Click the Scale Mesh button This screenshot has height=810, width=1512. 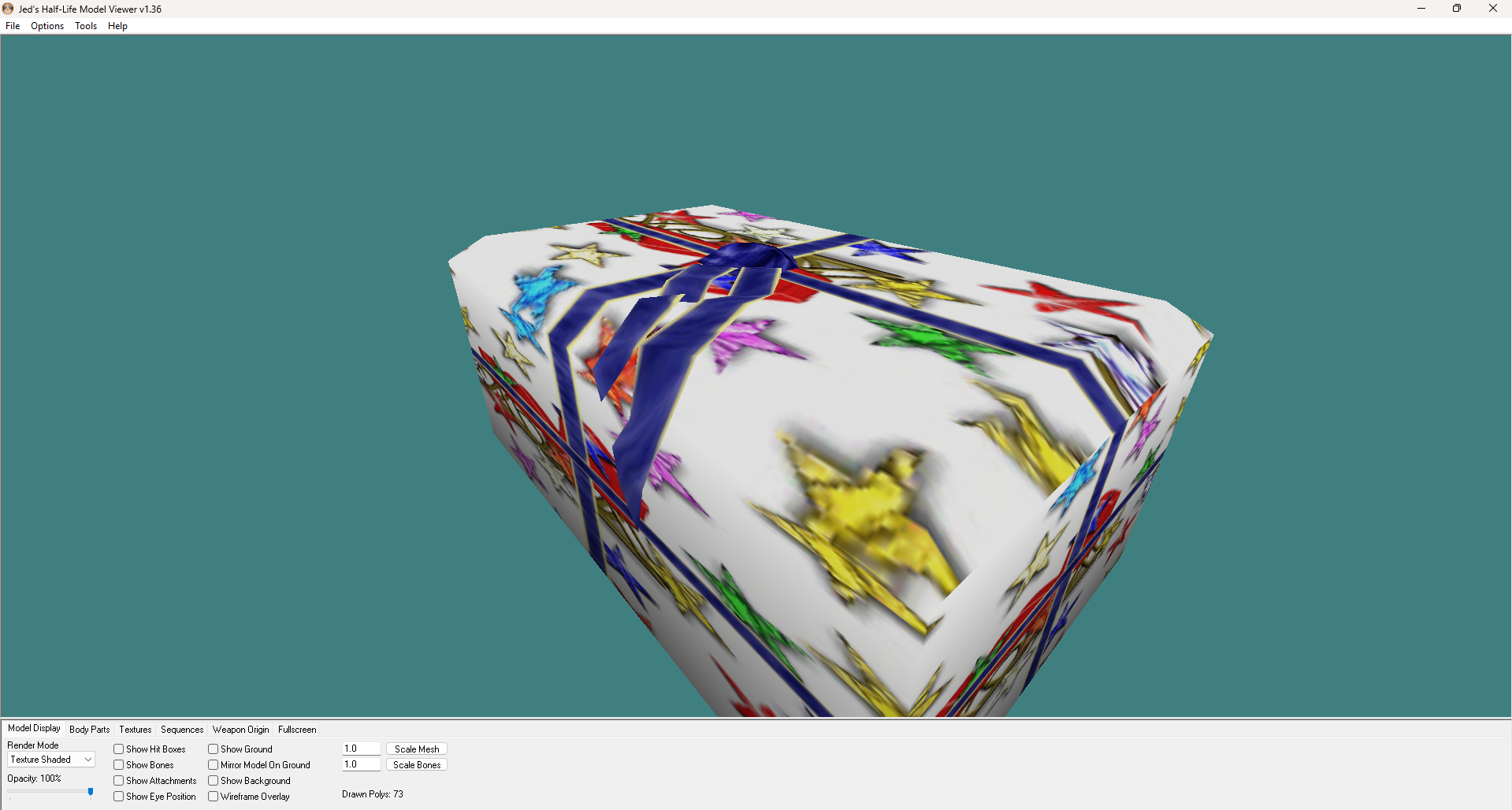pyautogui.click(x=417, y=749)
